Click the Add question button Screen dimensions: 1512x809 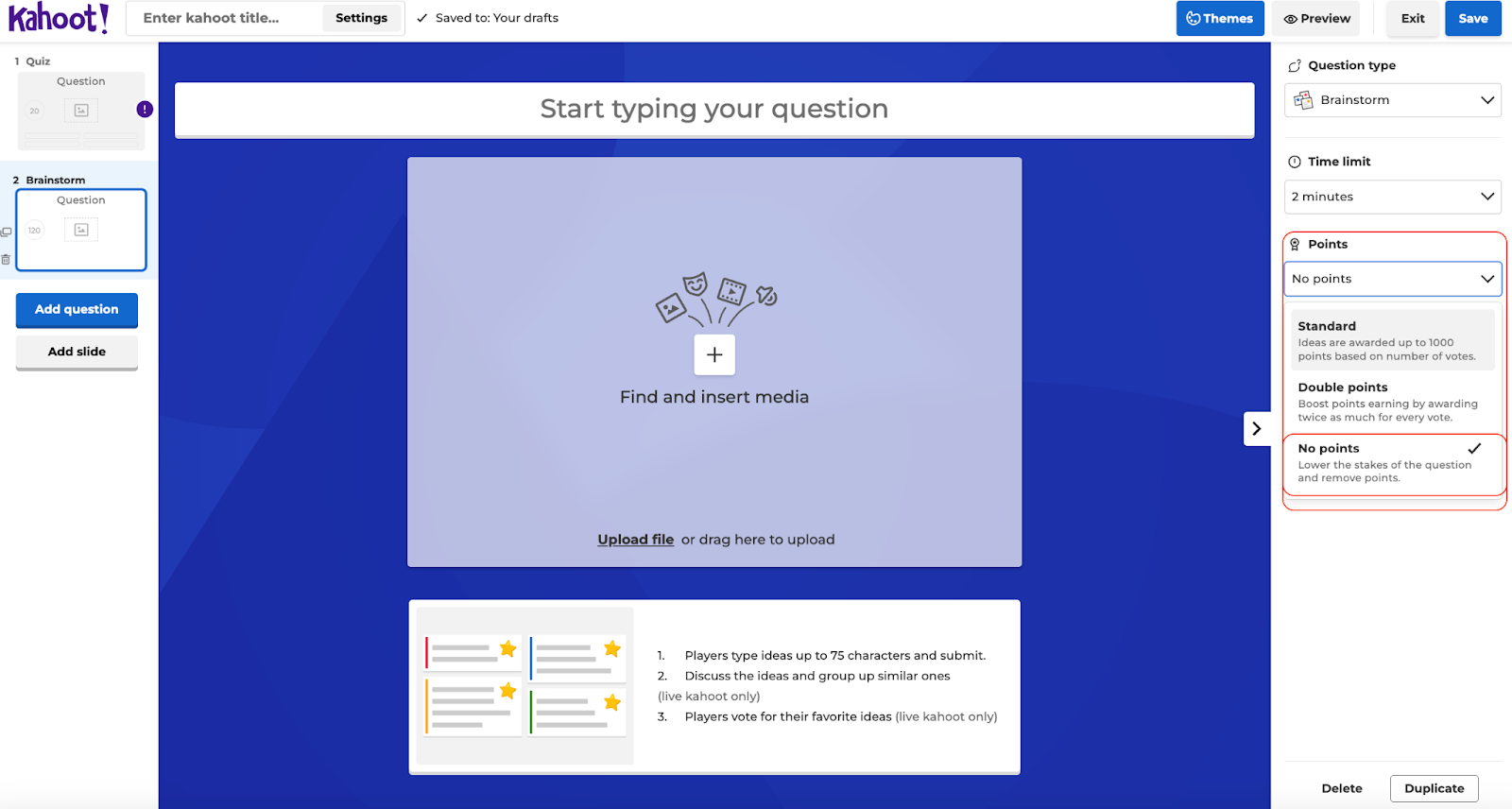[x=77, y=309]
